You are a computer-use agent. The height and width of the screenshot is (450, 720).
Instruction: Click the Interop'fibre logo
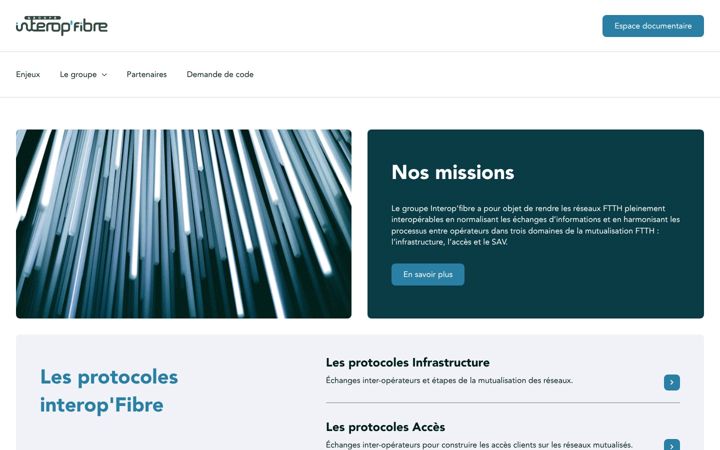(62, 25)
